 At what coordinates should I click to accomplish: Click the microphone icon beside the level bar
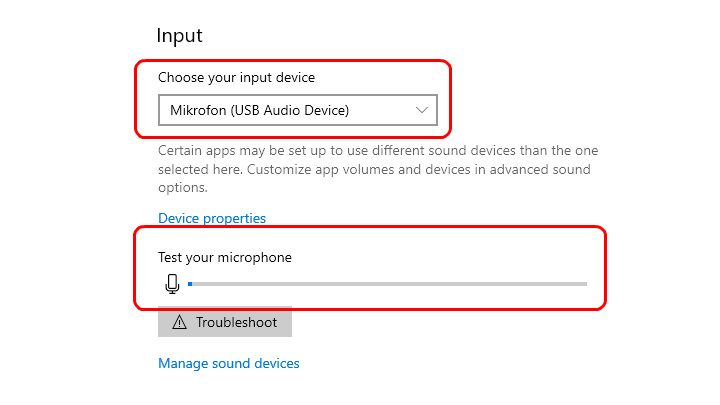click(172, 284)
